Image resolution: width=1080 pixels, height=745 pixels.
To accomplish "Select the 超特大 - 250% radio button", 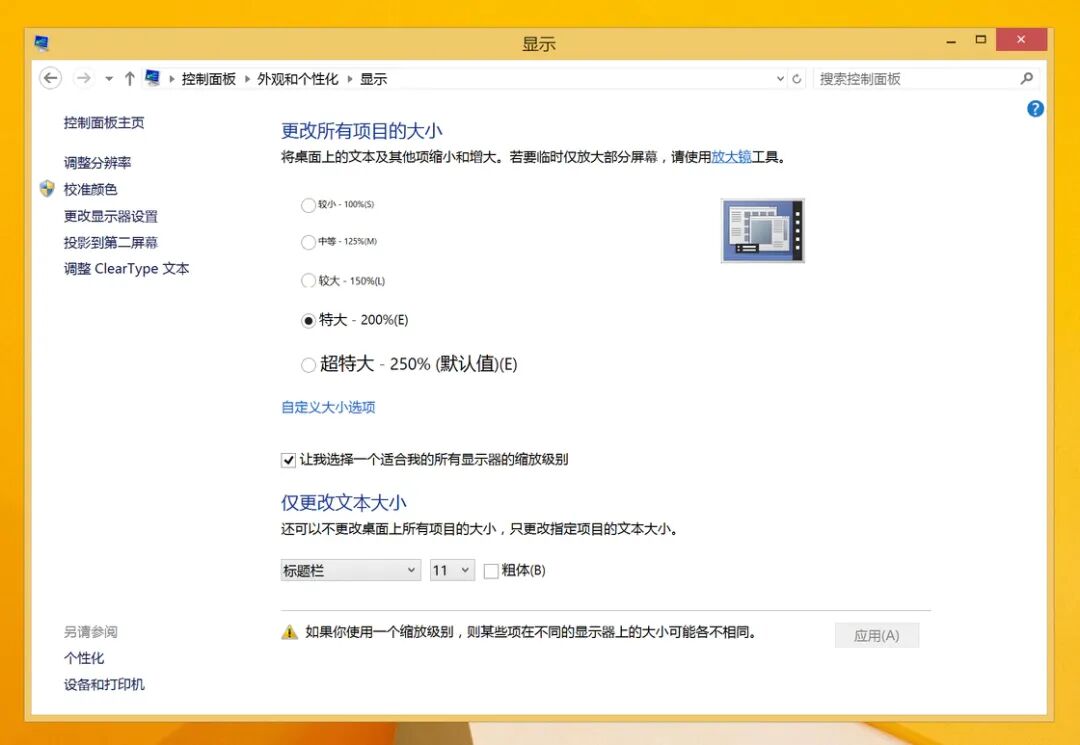I will tap(308, 365).
